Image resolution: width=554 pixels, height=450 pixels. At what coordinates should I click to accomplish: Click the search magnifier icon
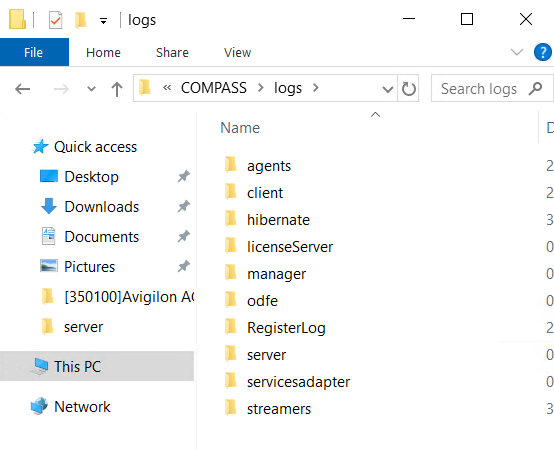click(535, 89)
